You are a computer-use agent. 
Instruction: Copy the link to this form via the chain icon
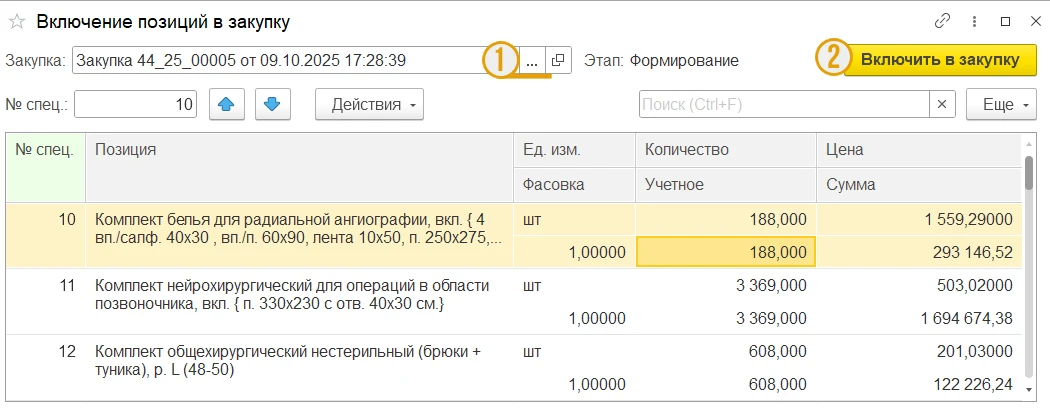(942, 21)
